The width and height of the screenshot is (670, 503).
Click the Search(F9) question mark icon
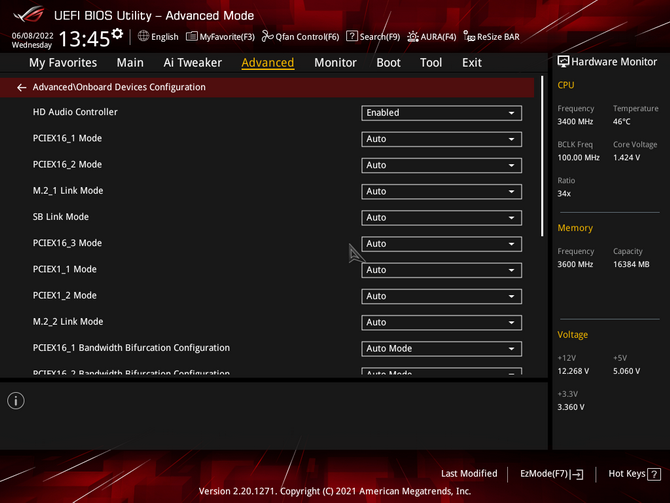[352, 37]
